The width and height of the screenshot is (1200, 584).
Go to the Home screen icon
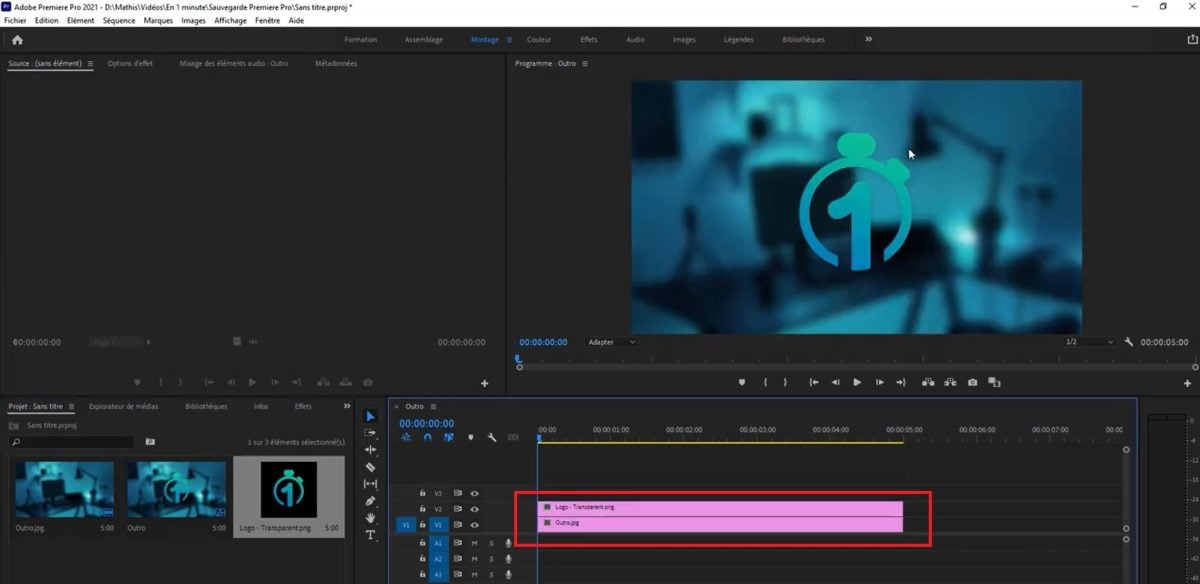tap(17, 40)
